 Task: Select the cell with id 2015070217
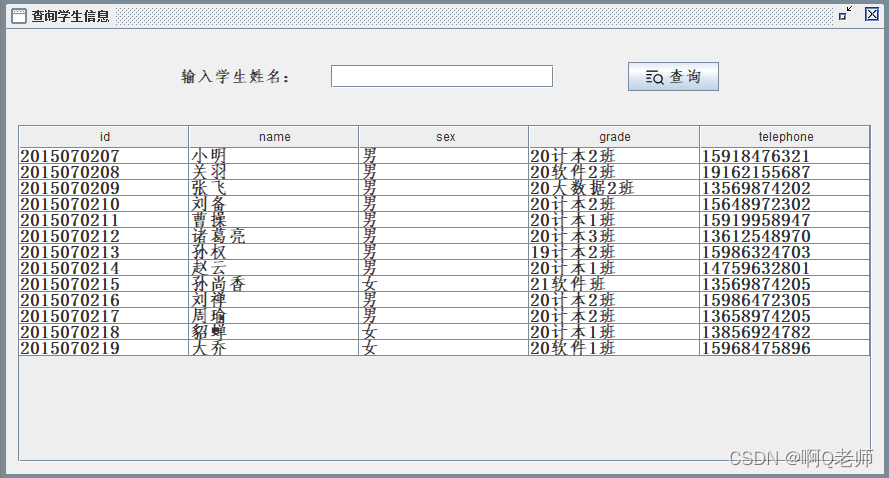pyautogui.click(x=104, y=316)
